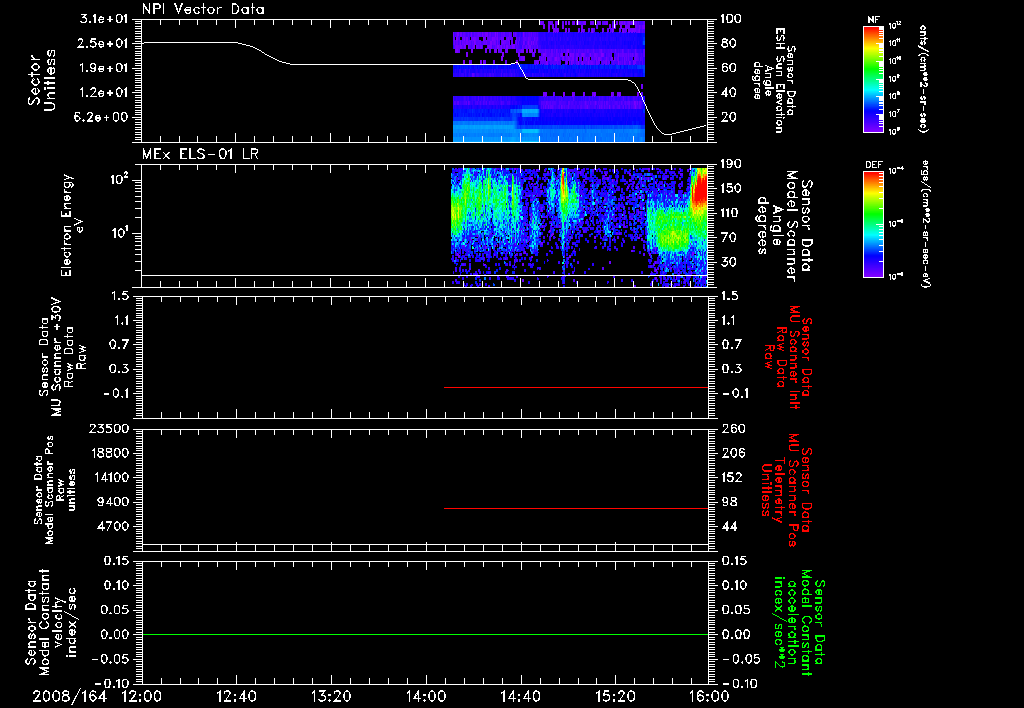
Task: Click the NF color scale bar
Action: (x=873, y=79)
